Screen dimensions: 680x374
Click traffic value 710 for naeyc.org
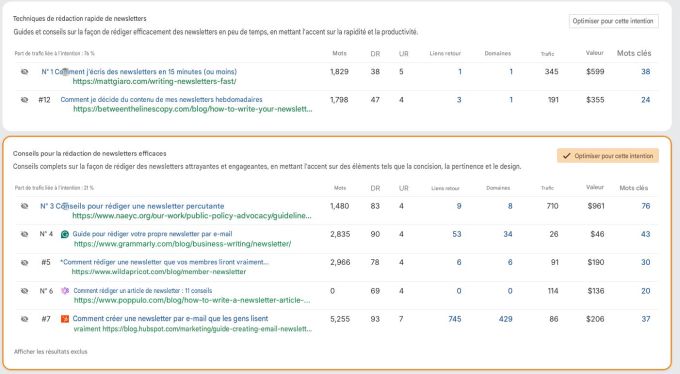(552, 206)
